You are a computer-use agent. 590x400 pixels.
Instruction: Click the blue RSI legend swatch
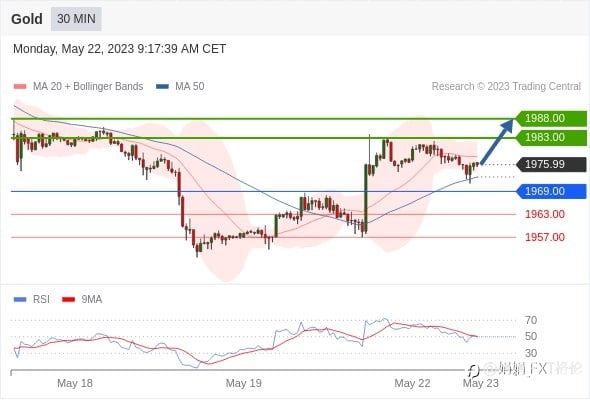20,300
